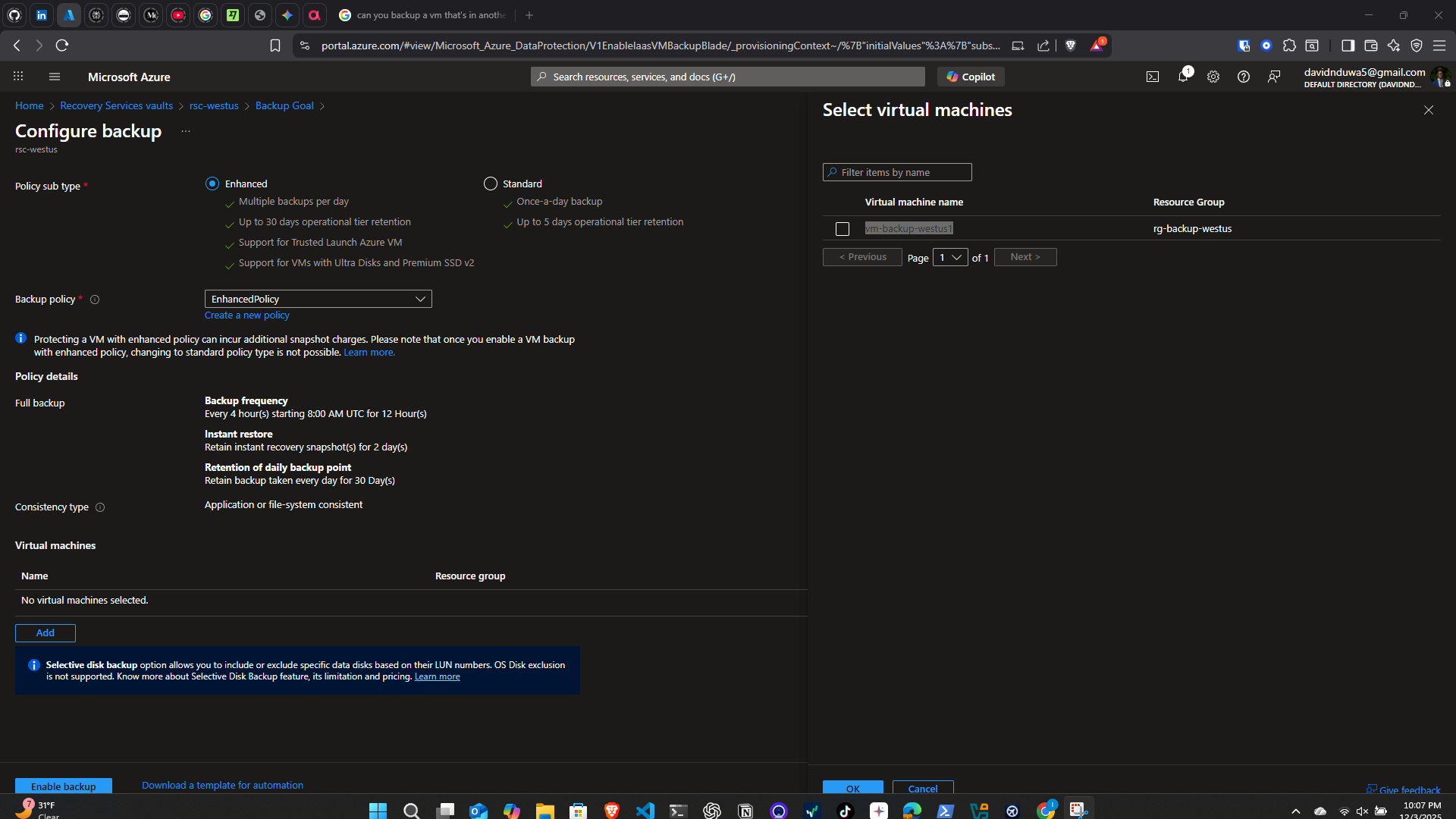Click Cancel in Select virtual machines
Viewport: 1456px width, 819px height.
point(923,789)
